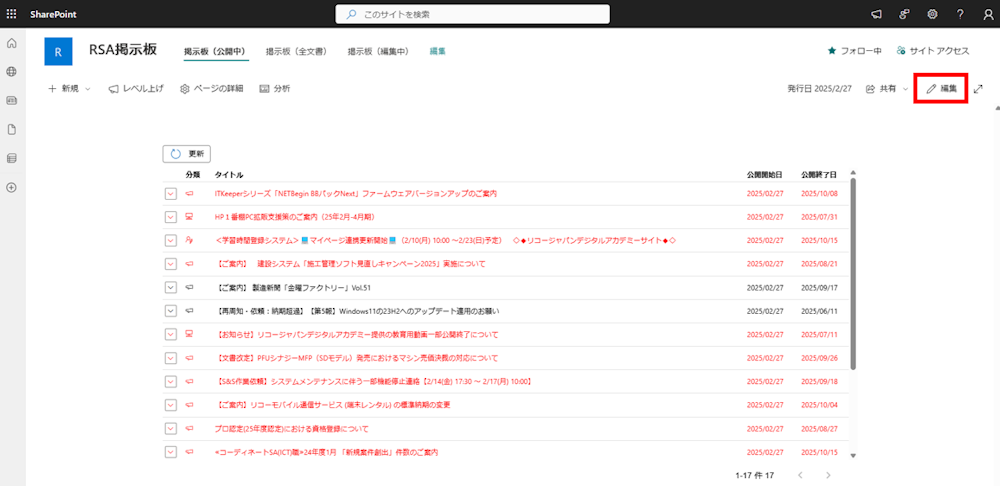Click the 2025/10/08 end date cell

click(820, 194)
